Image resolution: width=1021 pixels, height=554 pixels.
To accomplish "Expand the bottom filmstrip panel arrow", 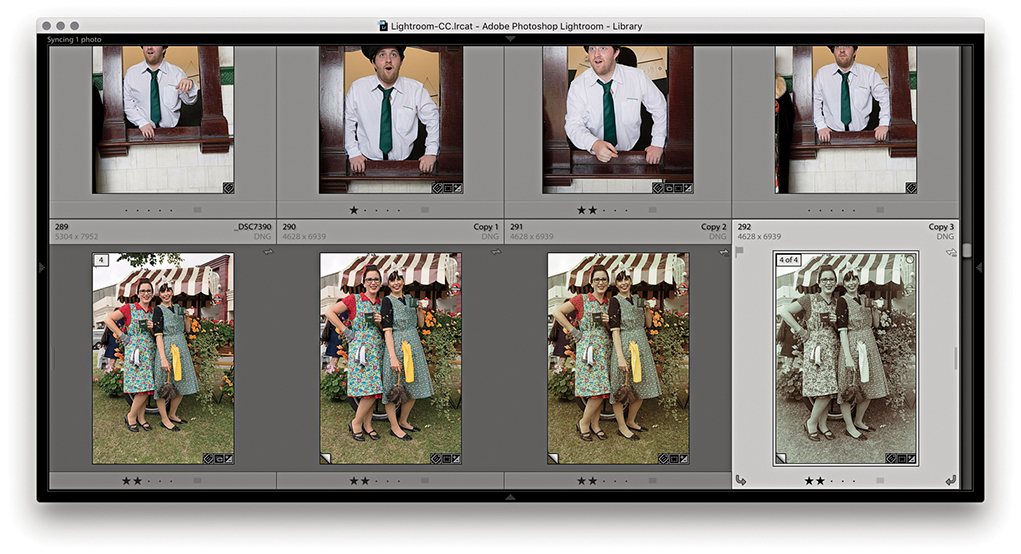I will (x=510, y=496).
